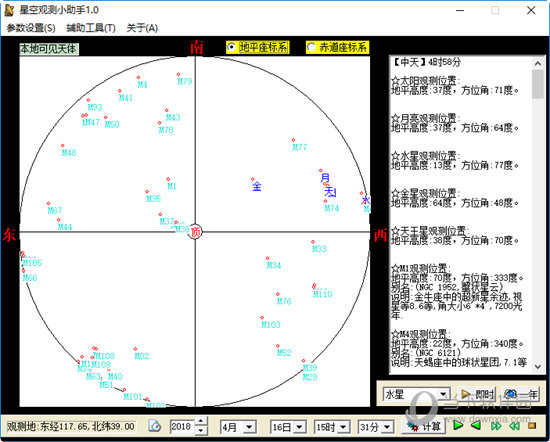
Task: Click the clock icon beside observation location
Action: point(154,426)
